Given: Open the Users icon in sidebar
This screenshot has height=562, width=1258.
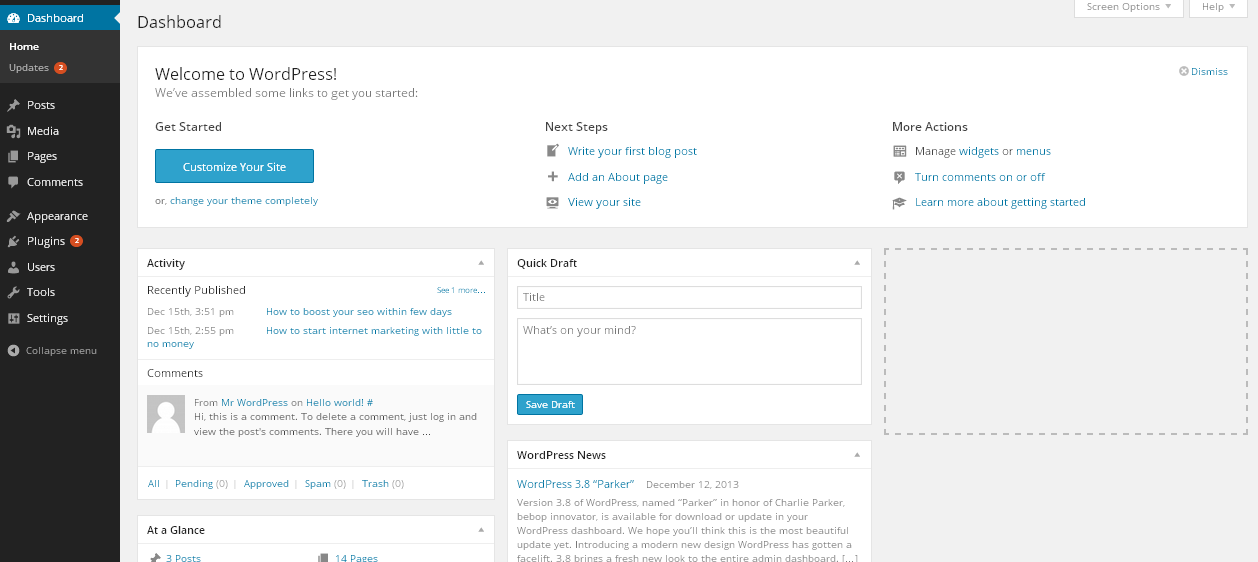Looking at the screenshot, I should coord(13,267).
